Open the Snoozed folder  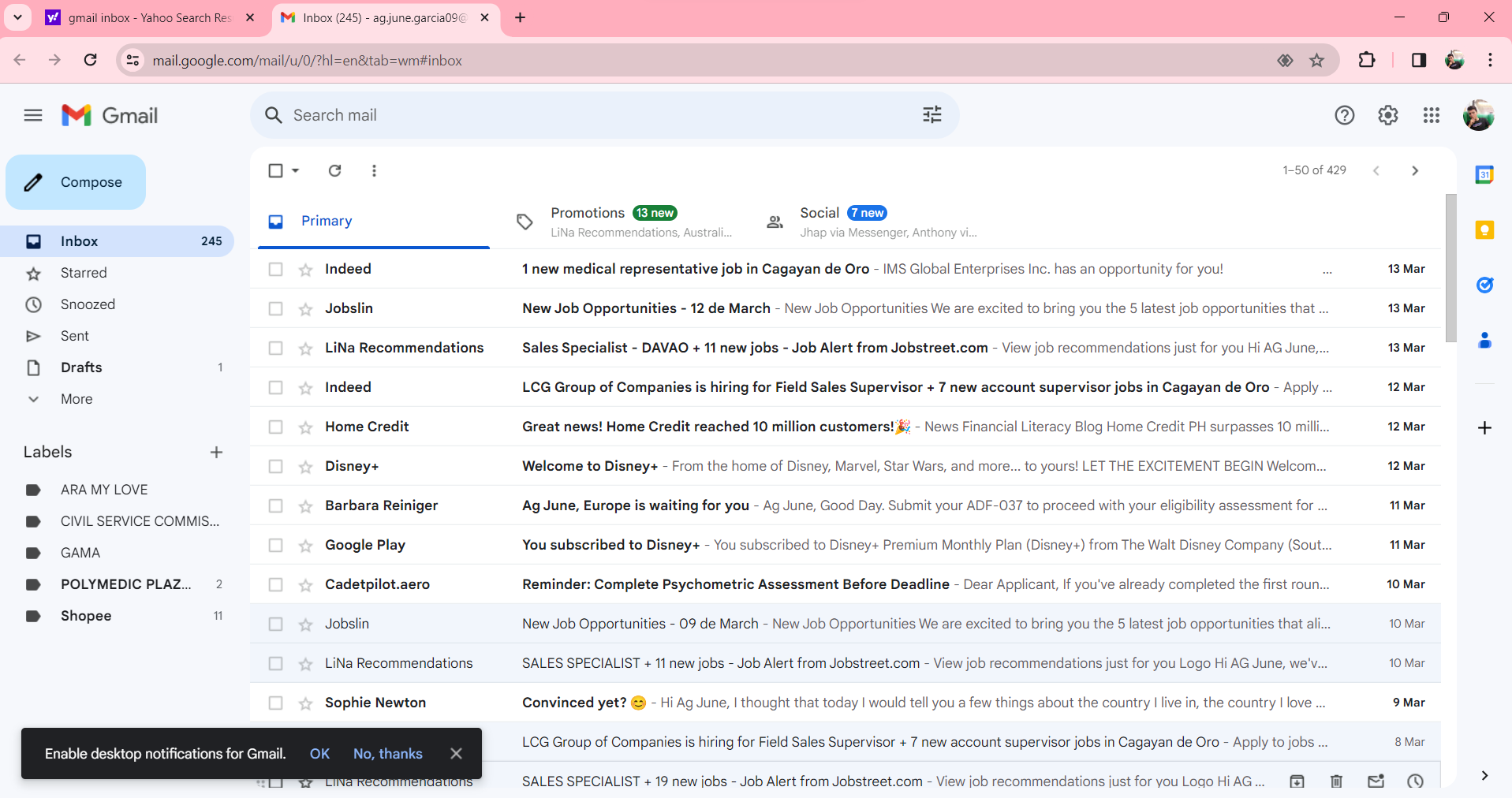[x=118, y=304]
